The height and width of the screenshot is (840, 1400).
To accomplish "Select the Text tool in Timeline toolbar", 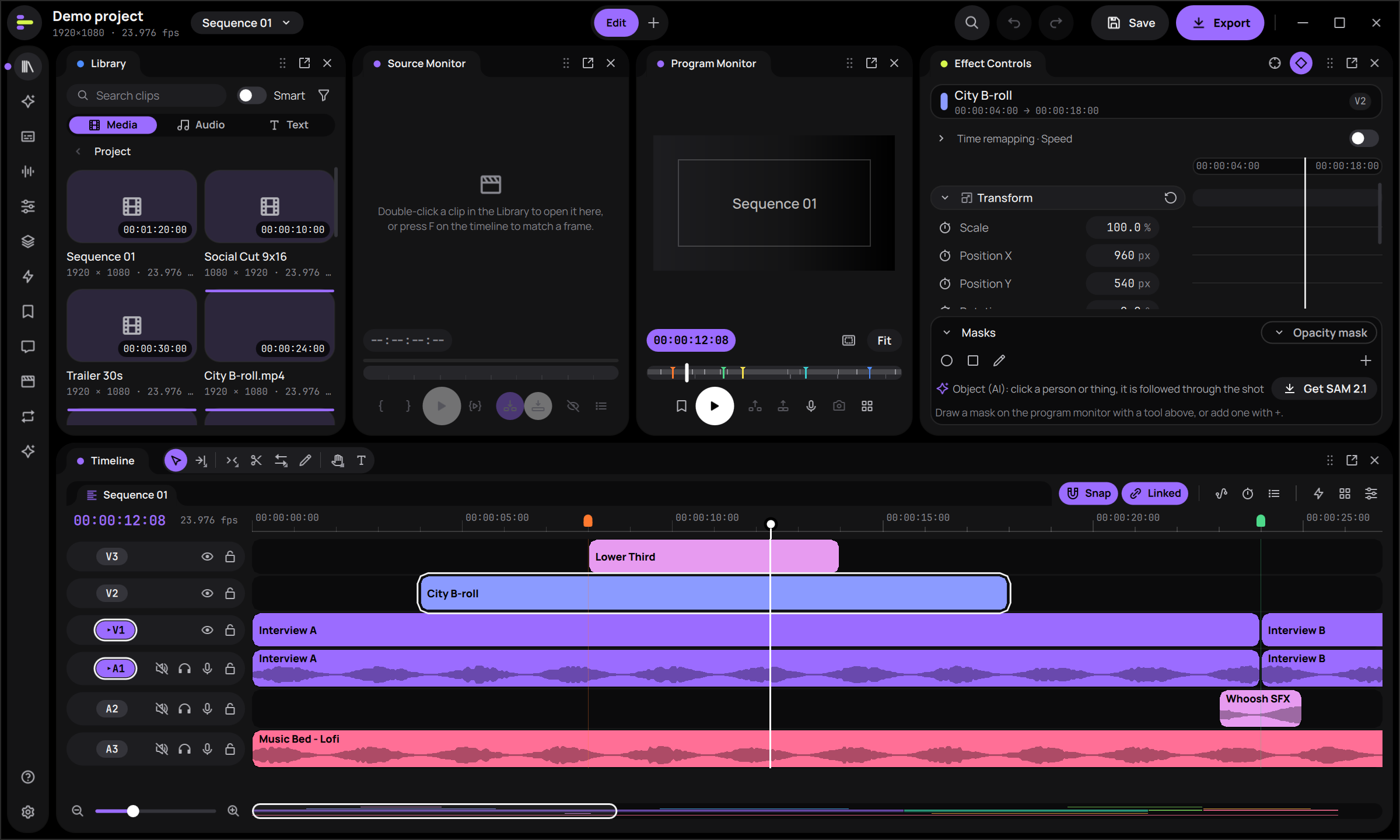I will [361, 460].
